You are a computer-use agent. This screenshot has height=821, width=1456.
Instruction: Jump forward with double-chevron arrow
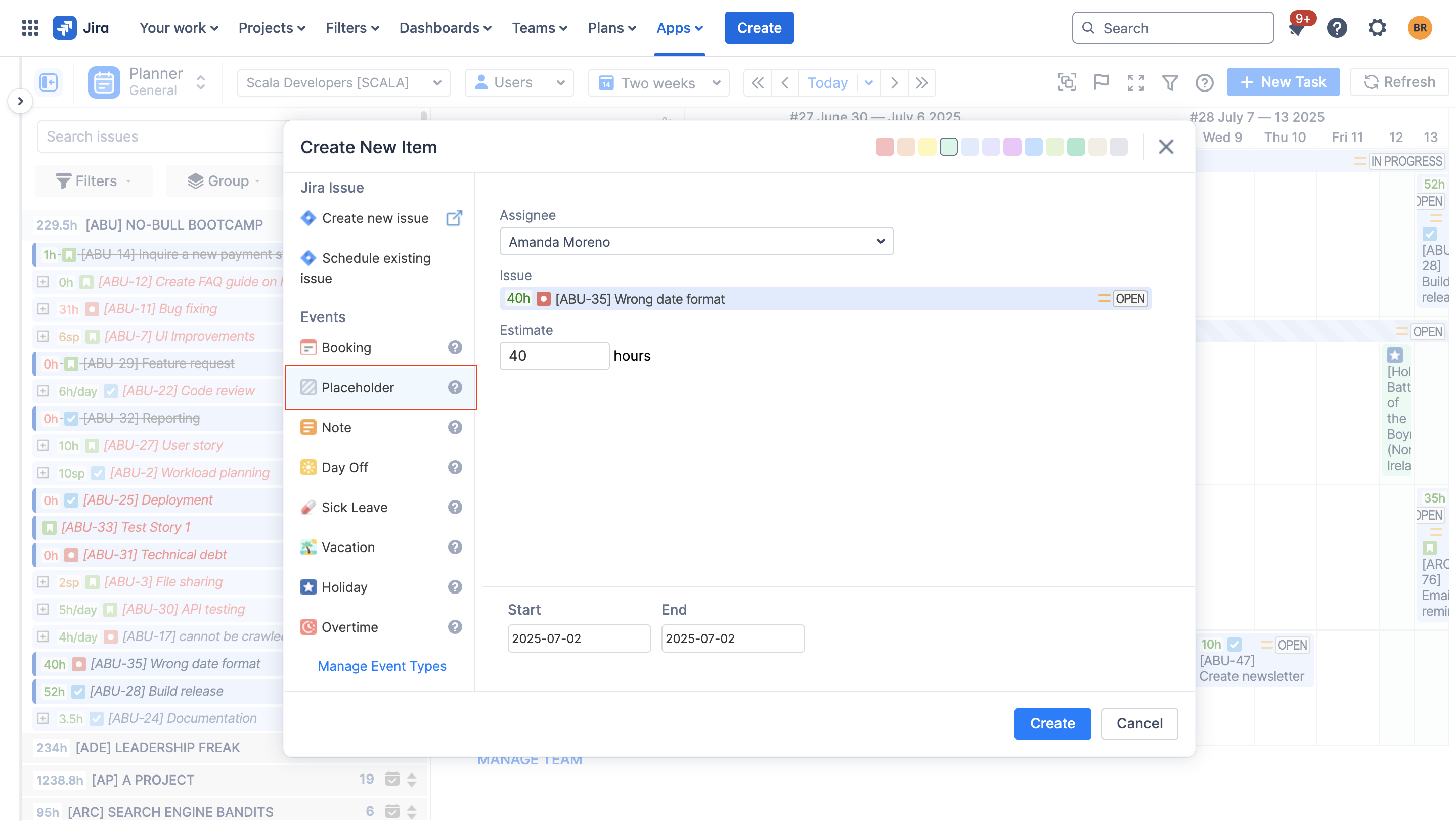point(922,83)
